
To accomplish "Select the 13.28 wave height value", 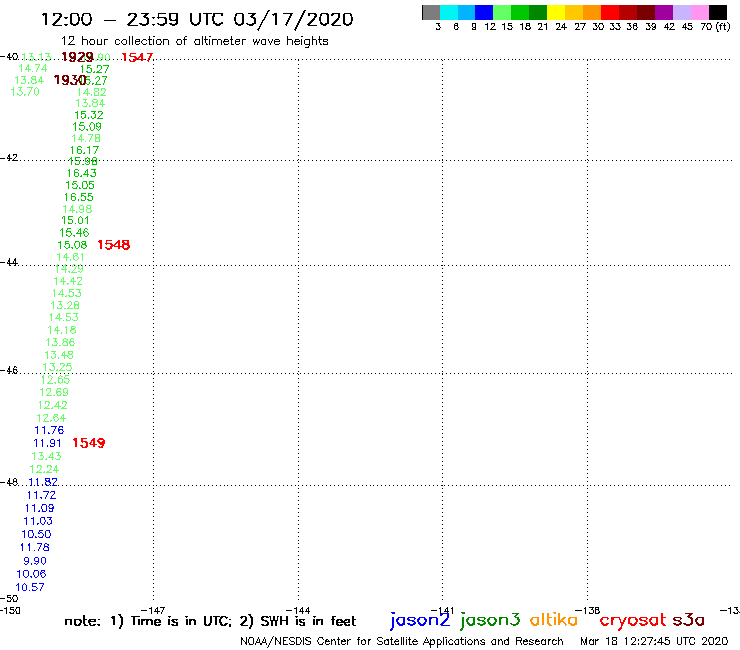I will tap(65, 305).
